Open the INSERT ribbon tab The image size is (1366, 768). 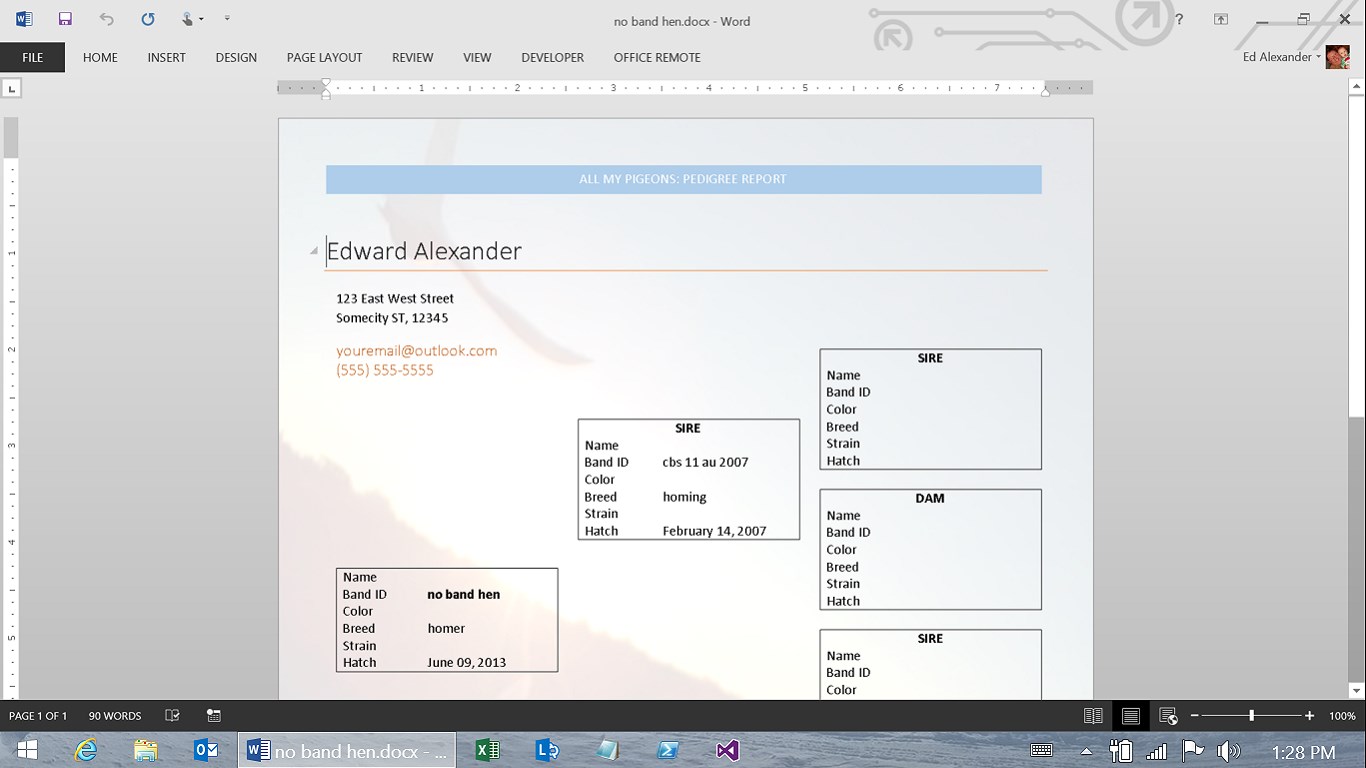point(166,57)
